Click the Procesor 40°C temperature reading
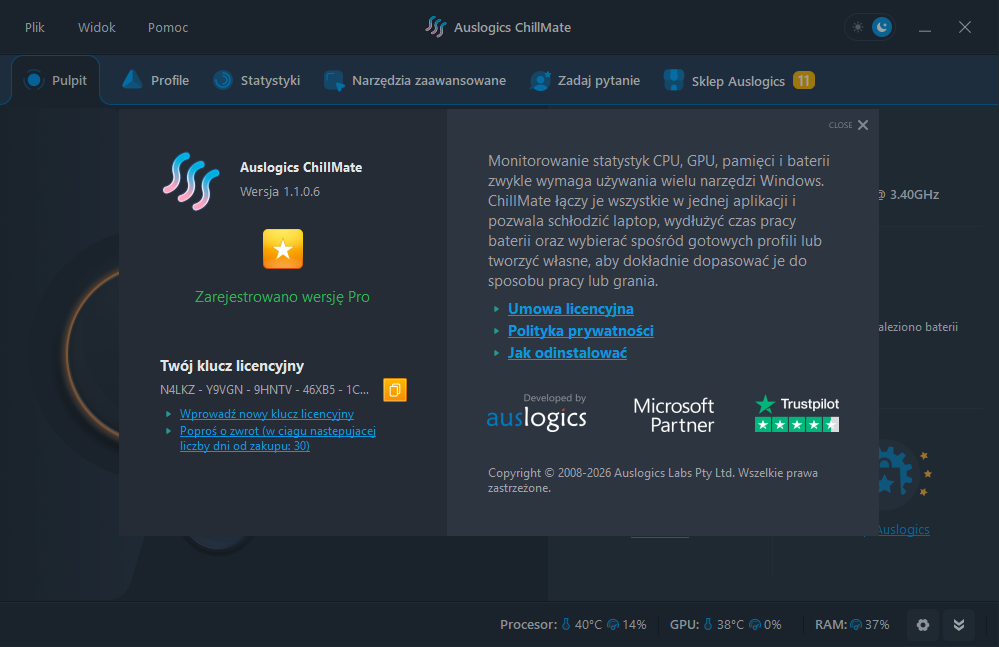Screen dimensions: 999x647 [588, 625]
